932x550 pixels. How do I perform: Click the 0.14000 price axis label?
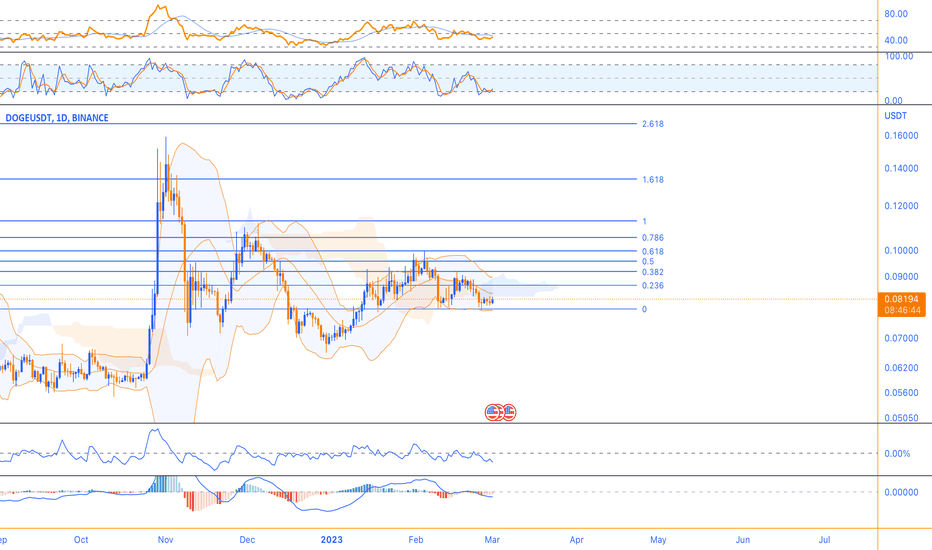(901, 169)
